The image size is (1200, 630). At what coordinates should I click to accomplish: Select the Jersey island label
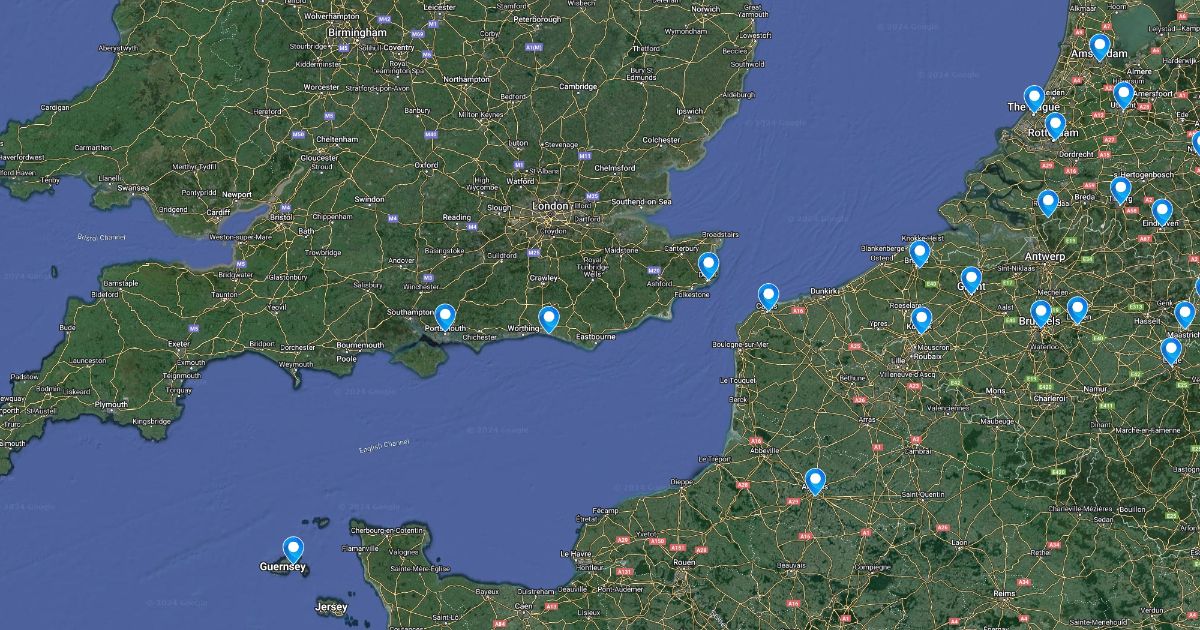pyautogui.click(x=331, y=607)
